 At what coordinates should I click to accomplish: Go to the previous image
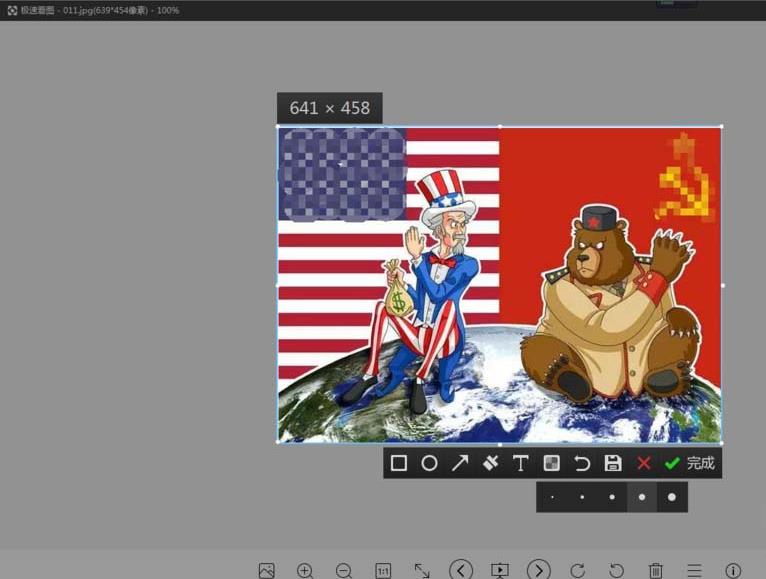[461, 570]
